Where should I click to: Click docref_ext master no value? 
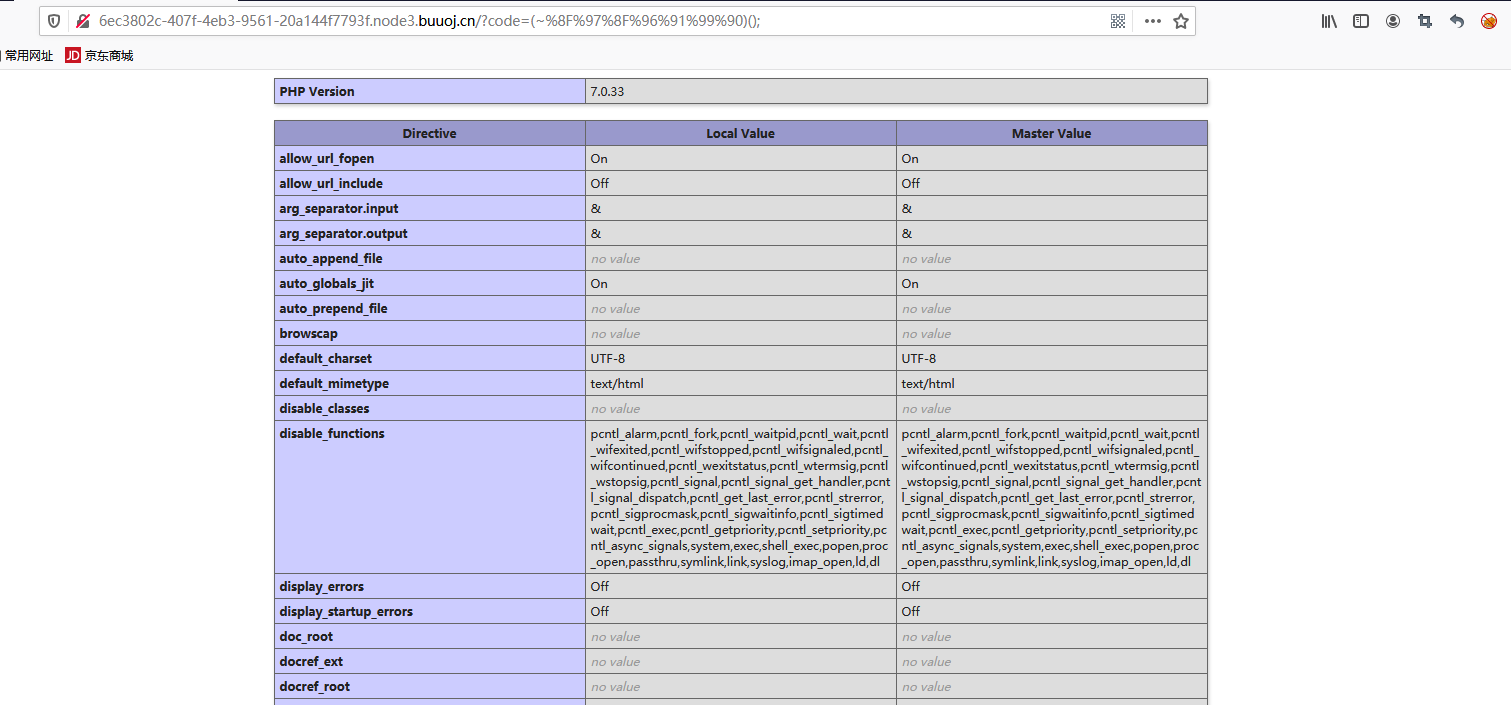[926, 661]
